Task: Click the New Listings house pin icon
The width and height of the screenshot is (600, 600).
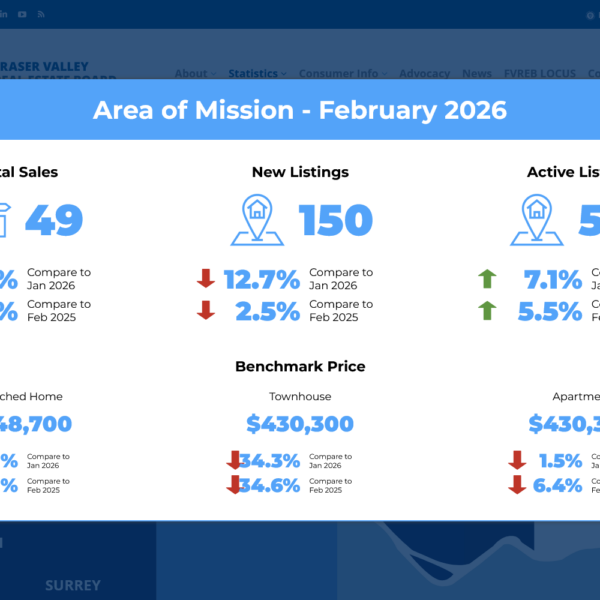Action: (x=257, y=219)
